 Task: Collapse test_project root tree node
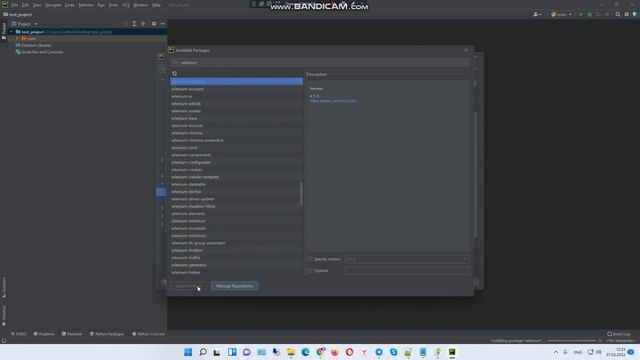11,32
